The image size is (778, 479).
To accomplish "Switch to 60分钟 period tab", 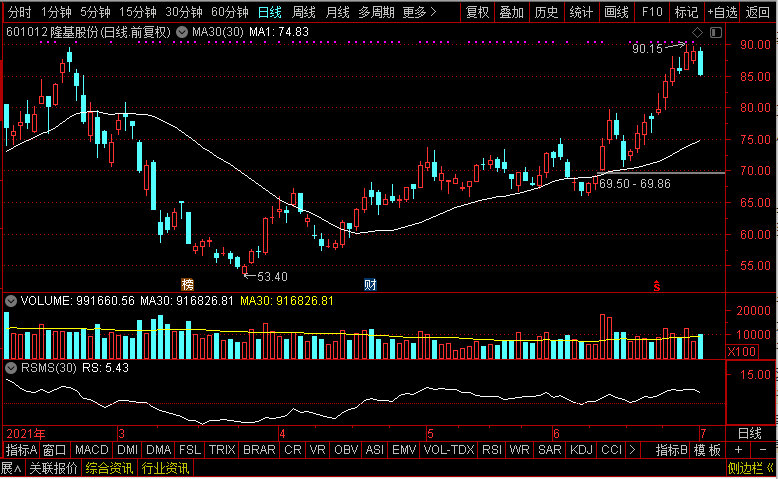I will point(230,12).
